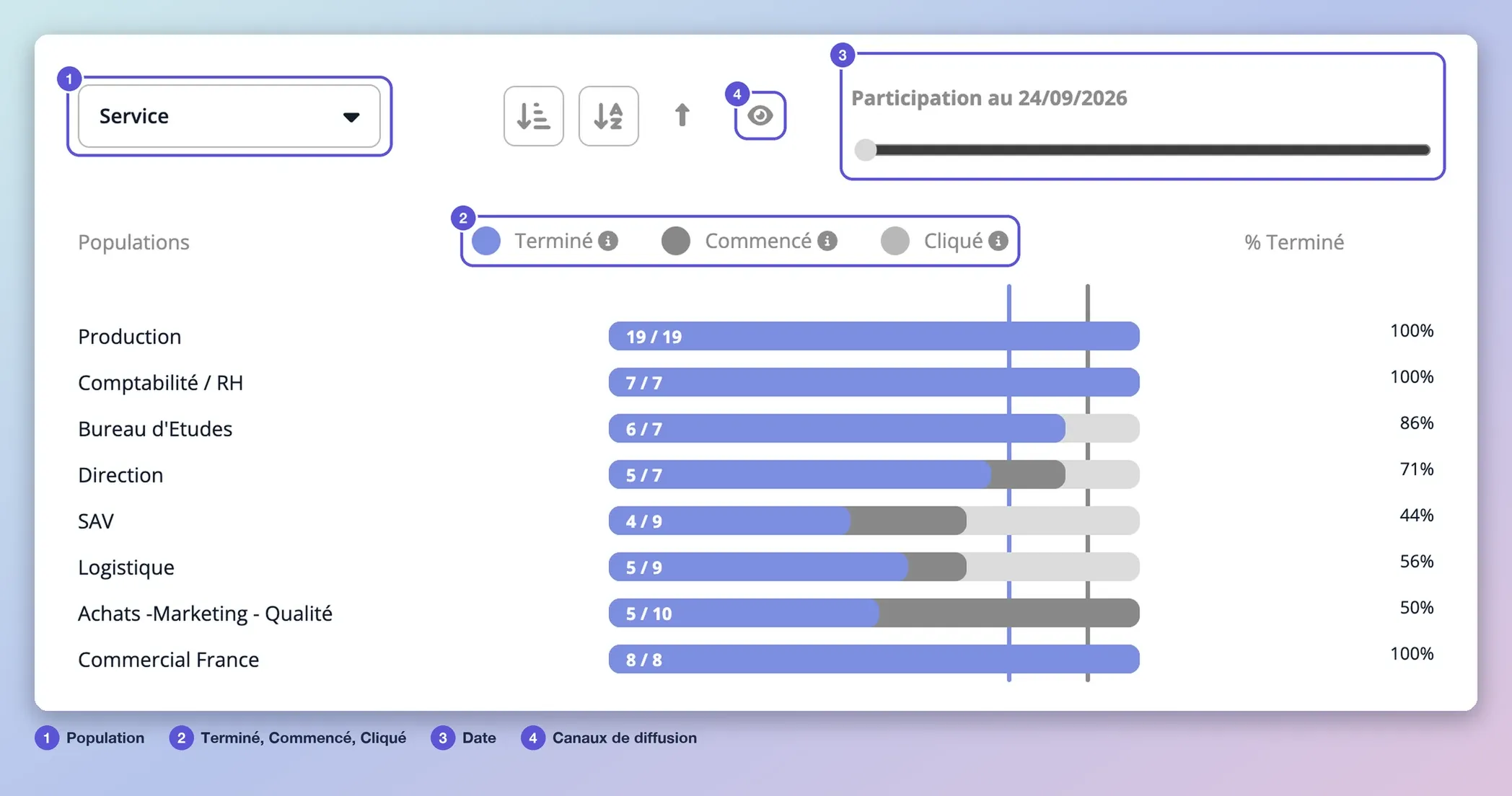Image resolution: width=1512 pixels, height=796 pixels.
Task: Open the info icon next to Cliqué
Action: (x=998, y=241)
